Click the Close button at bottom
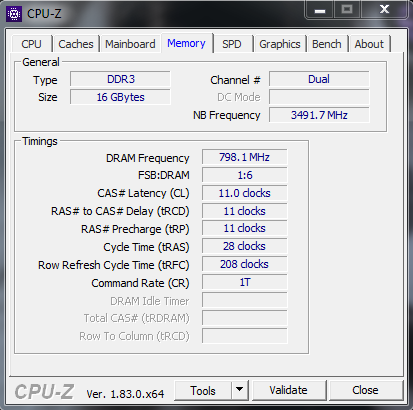The width and height of the screenshot is (413, 410). click(x=365, y=390)
